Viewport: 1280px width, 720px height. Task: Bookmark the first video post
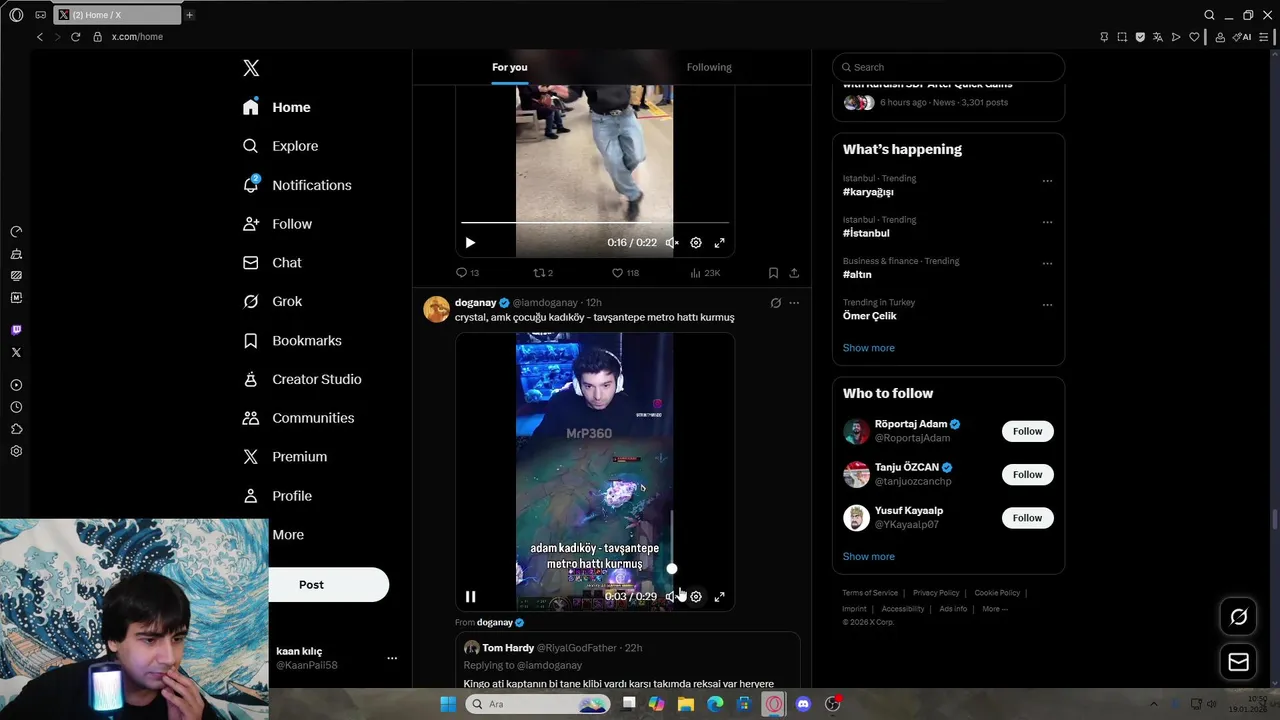tap(773, 272)
